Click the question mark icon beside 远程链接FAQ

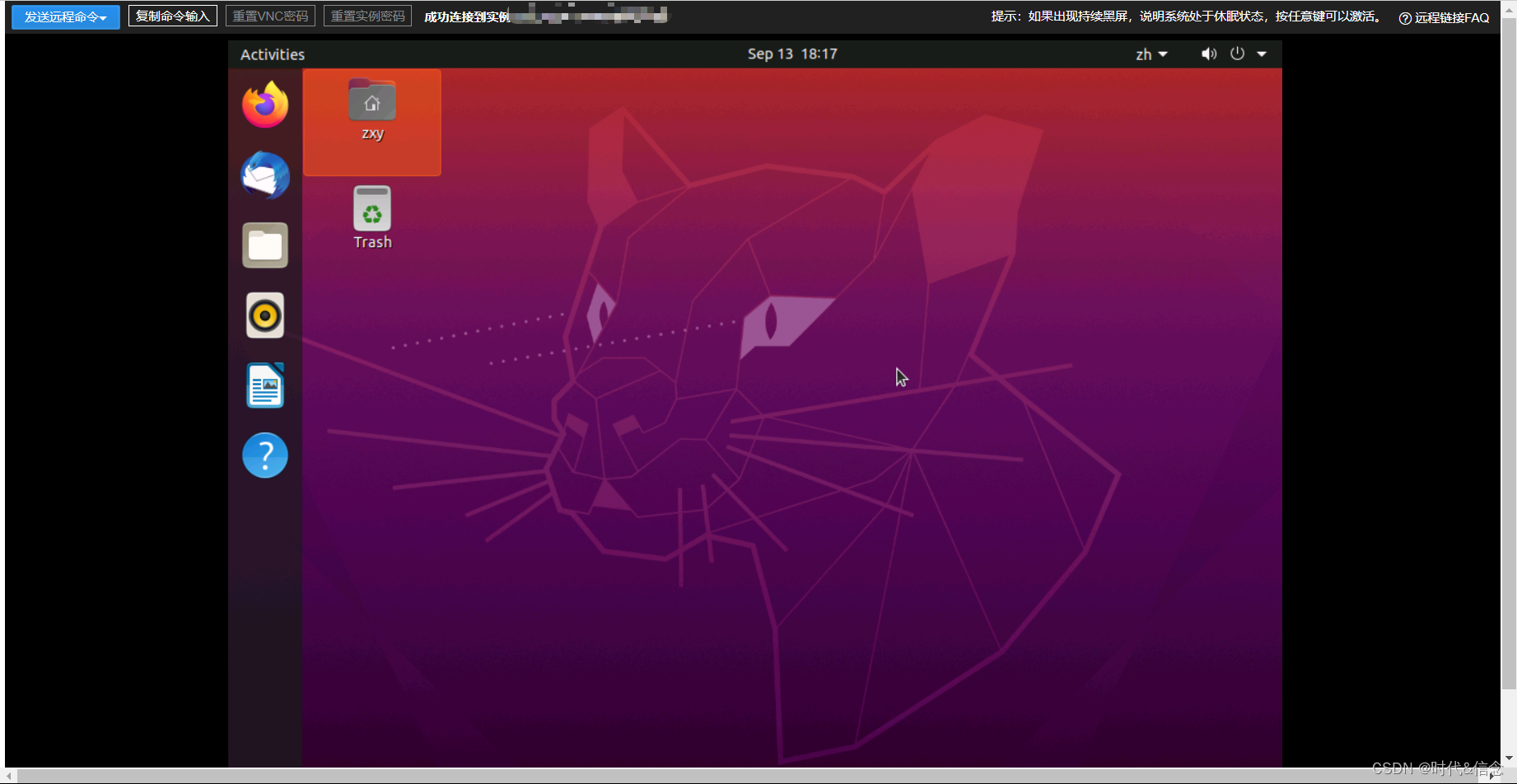[1405, 18]
